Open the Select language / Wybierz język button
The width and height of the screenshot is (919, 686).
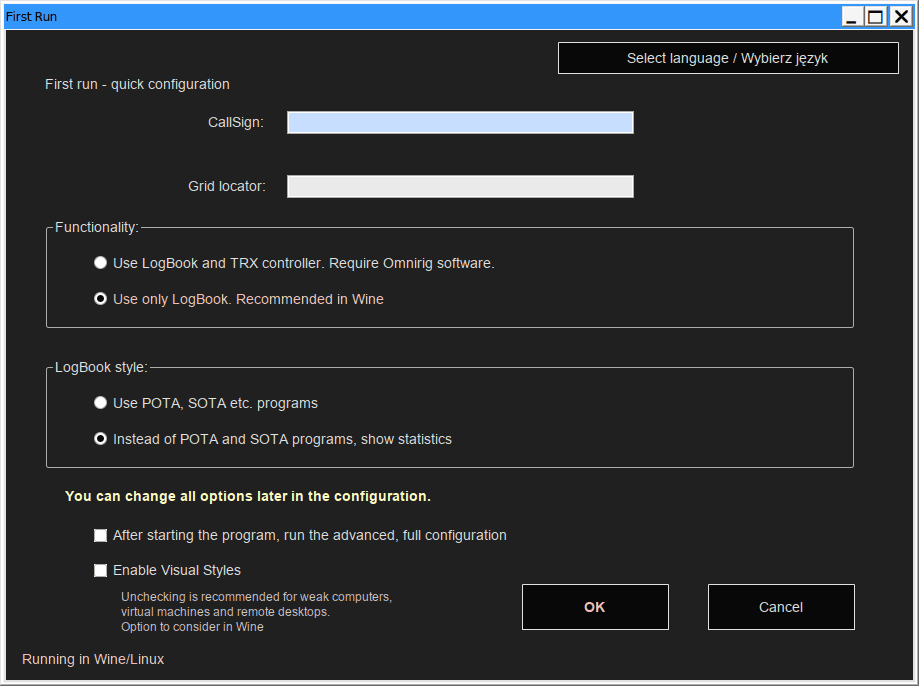point(727,58)
